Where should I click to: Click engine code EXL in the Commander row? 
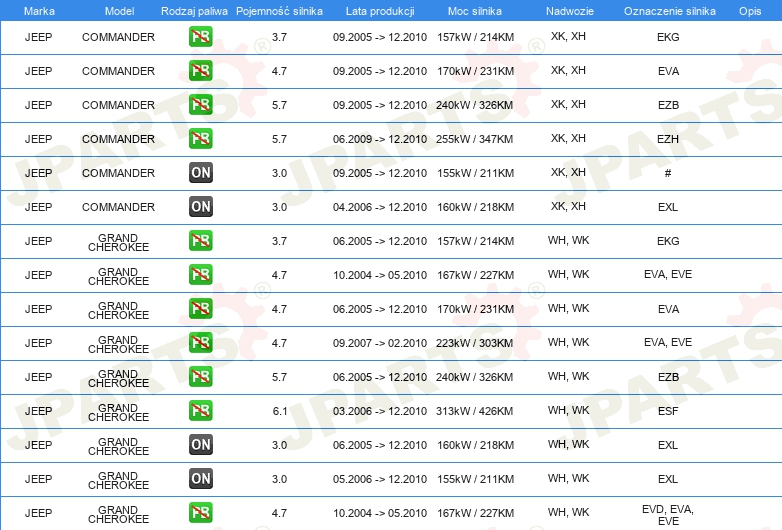tap(668, 207)
